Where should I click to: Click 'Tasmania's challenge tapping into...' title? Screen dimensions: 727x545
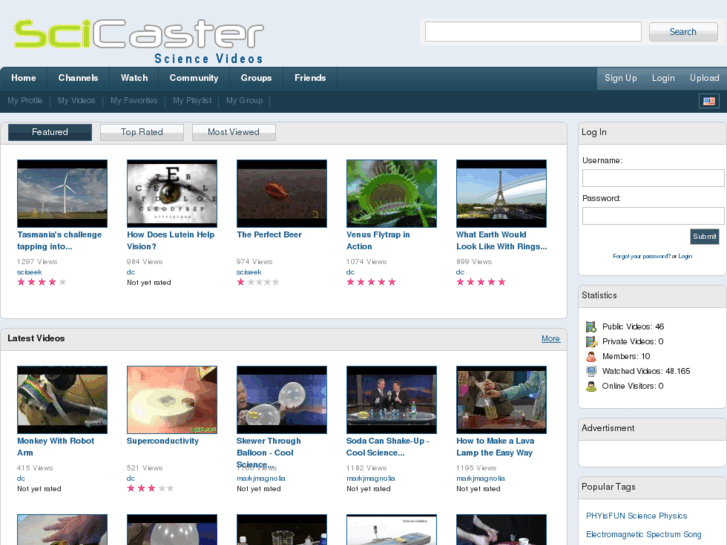point(59,240)
